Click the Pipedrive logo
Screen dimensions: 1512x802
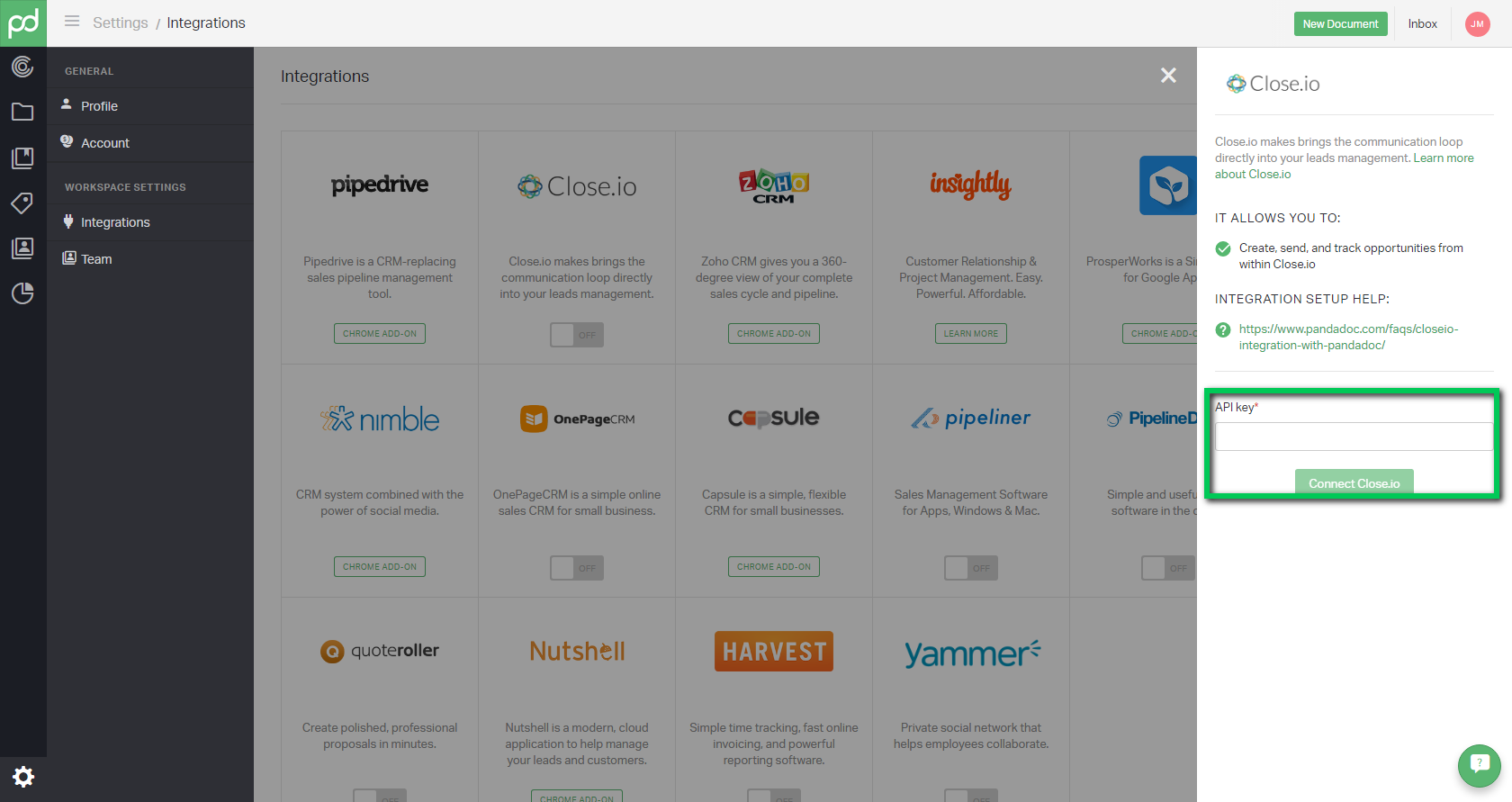click(x=380, y=185)
